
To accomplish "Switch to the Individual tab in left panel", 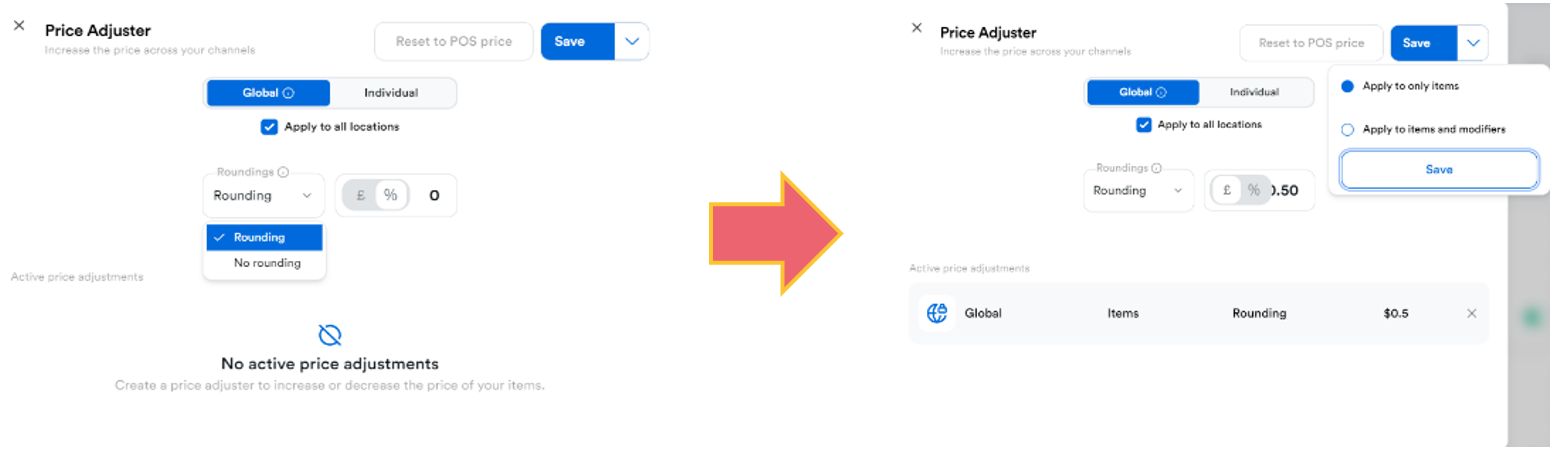I will tap(391, 93).
